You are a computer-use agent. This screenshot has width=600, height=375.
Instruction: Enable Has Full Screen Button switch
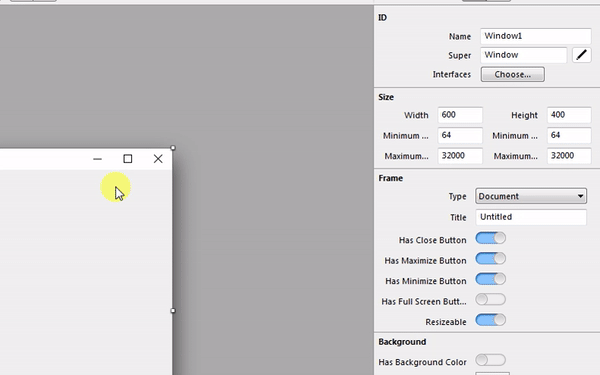(x=491, y=299)
